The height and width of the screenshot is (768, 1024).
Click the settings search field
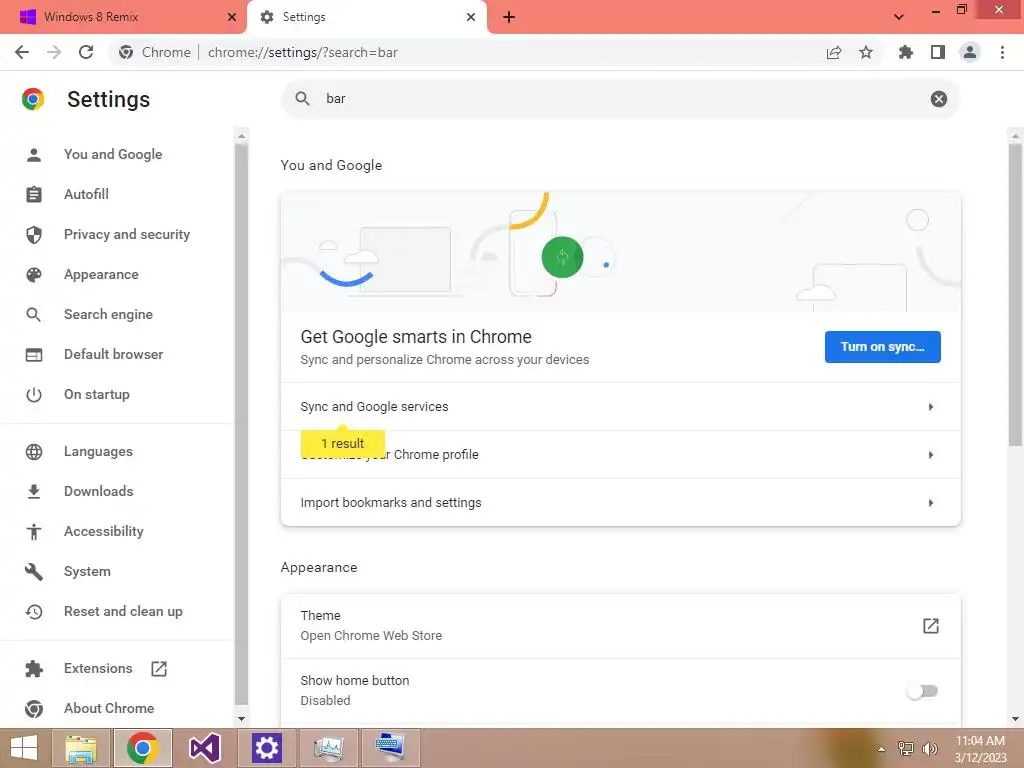[x=620, y=99]
